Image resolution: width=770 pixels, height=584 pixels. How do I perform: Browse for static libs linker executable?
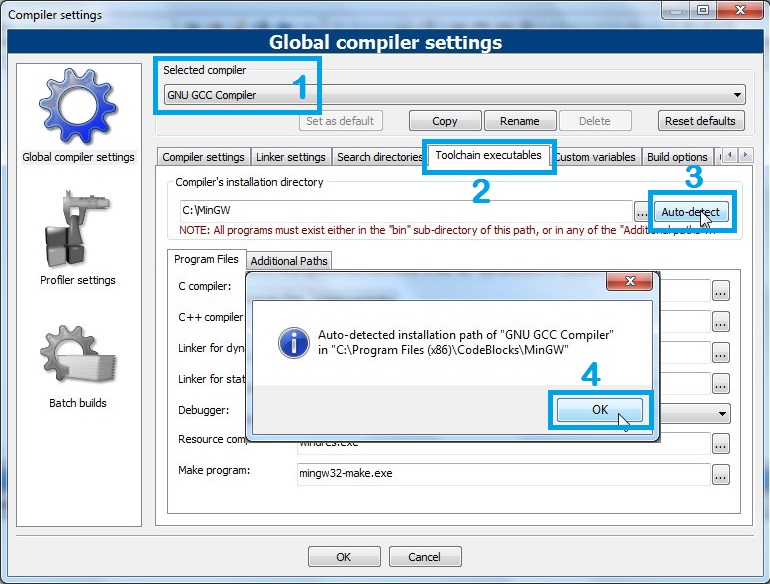[x=720, y=384]
